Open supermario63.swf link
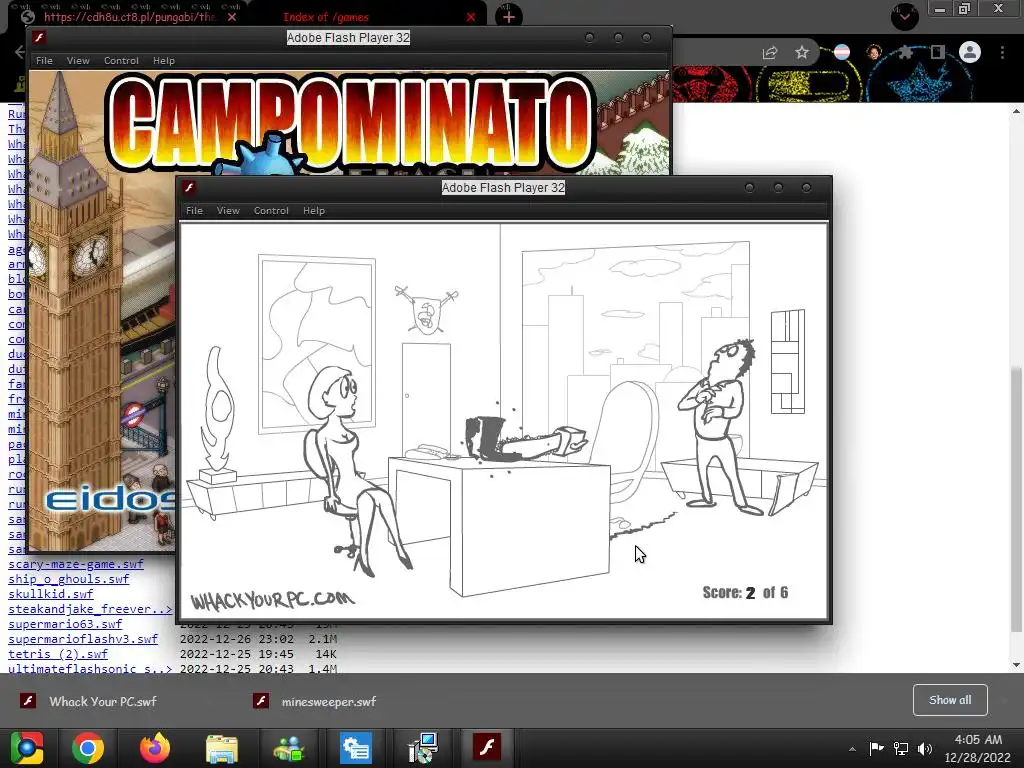This screenshot has width=1024, height=768. click(x=65, y=624)
